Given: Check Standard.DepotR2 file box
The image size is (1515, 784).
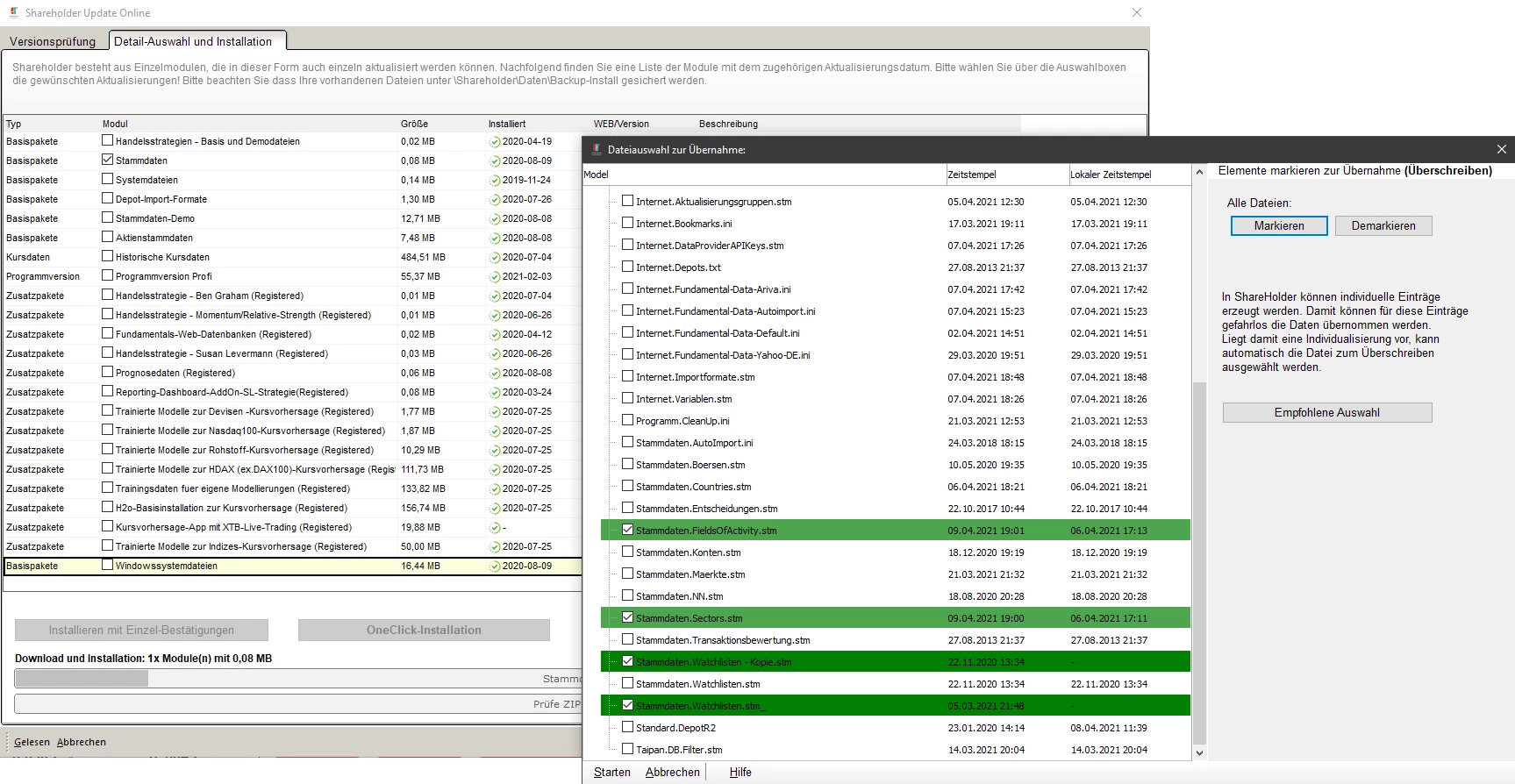Looking at the screenshot, I should pyautogui.click(x=627, y=727).
